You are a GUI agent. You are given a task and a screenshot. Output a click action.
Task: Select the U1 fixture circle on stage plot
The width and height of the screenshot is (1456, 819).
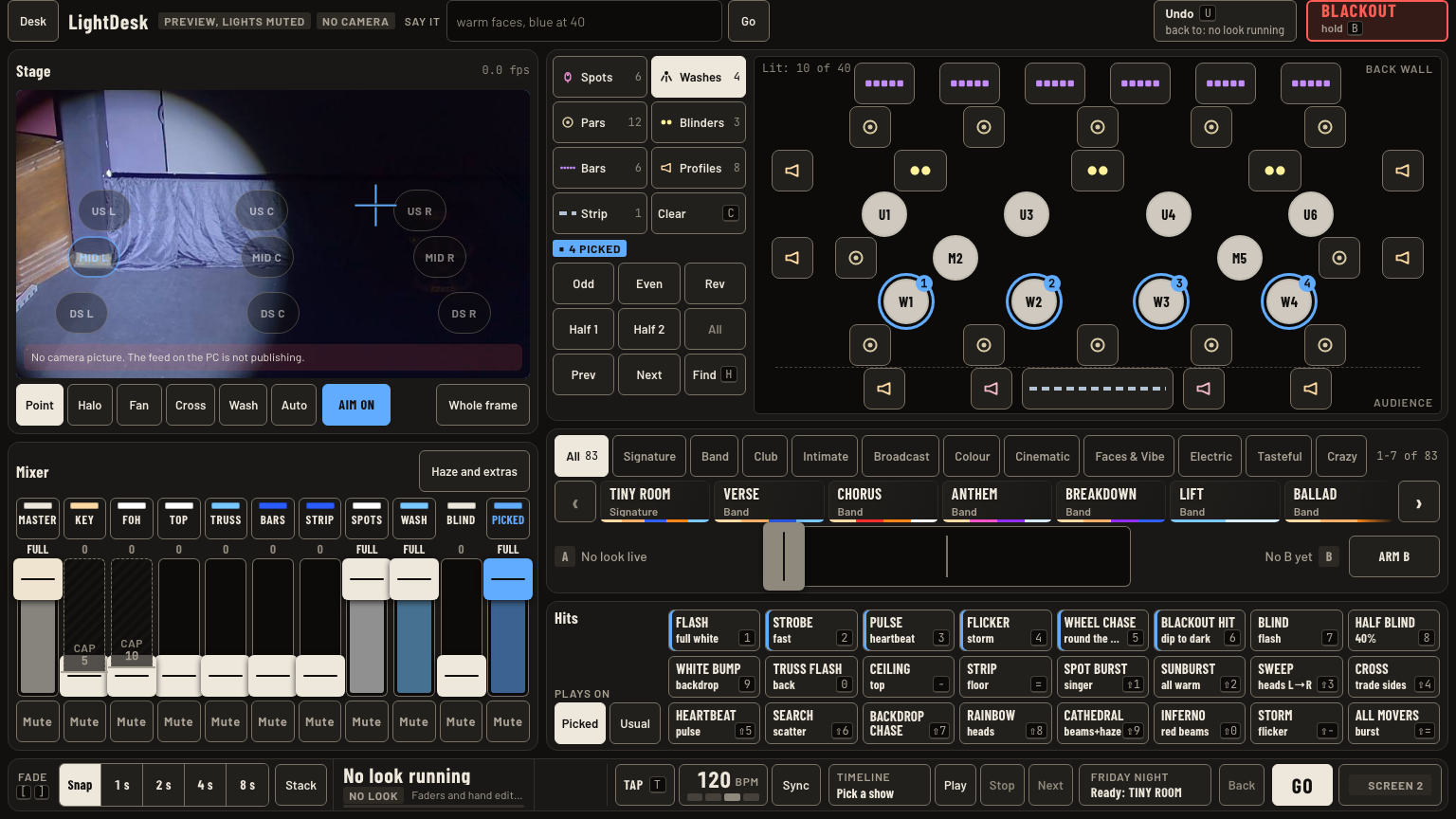pos(884,214)
